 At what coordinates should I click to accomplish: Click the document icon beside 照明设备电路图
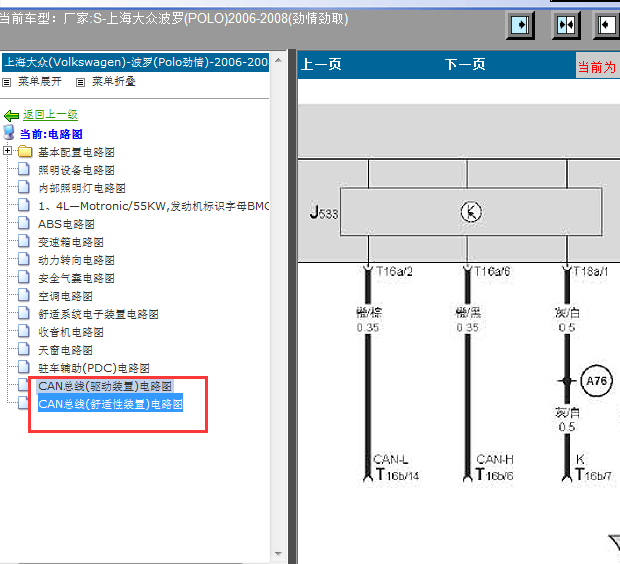coord(24,169)
